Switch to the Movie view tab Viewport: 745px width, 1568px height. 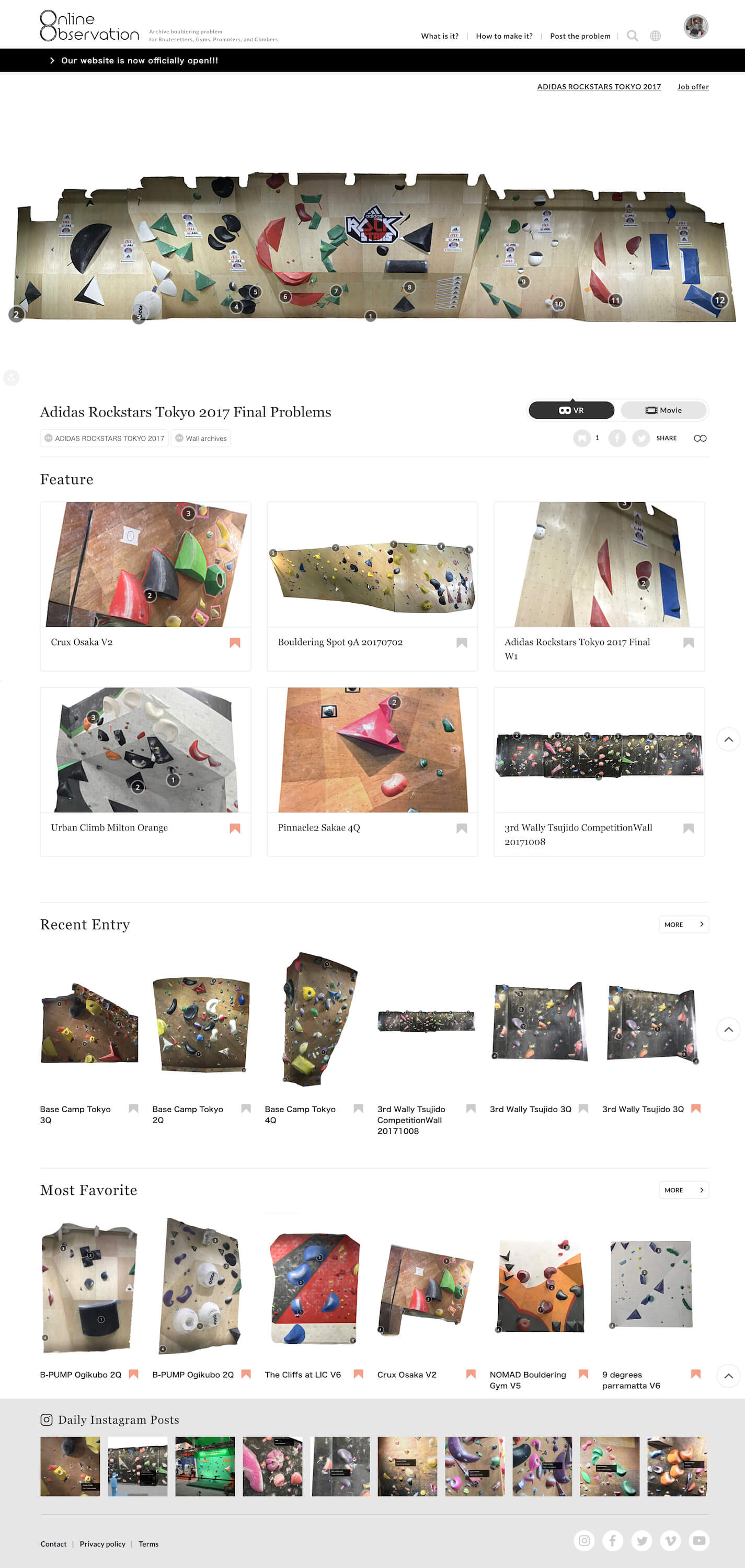663,410
